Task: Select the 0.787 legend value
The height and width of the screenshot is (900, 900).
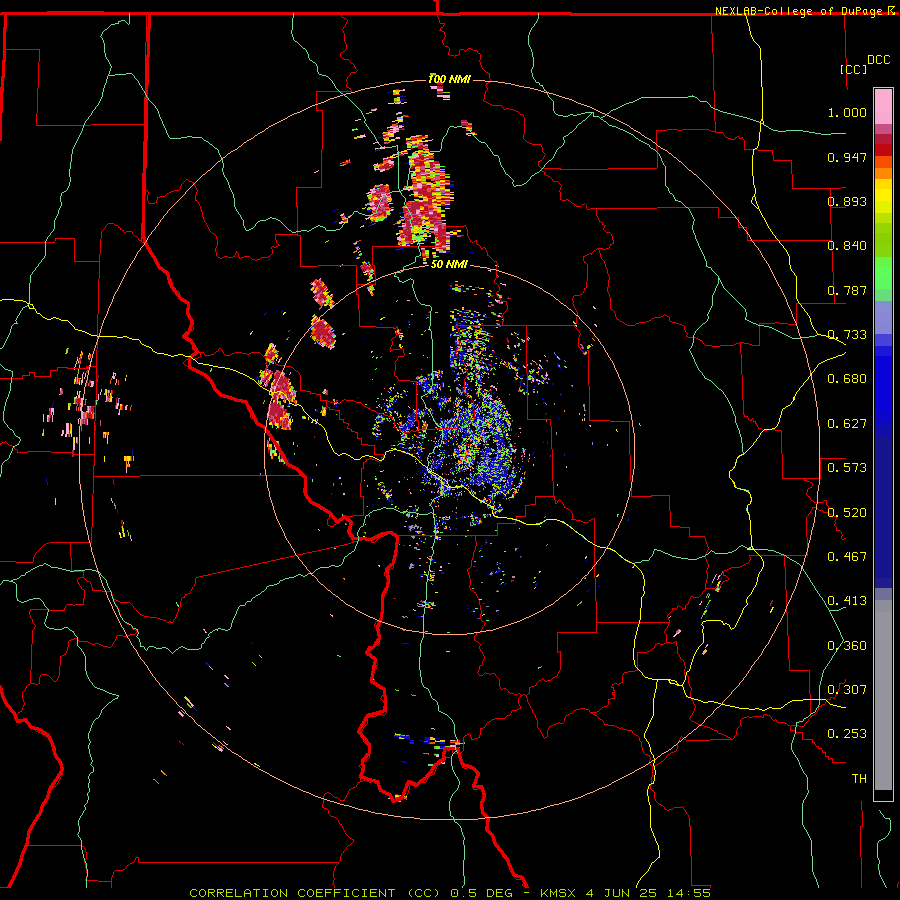Action: pyautogui.click(x=847, y=290)
